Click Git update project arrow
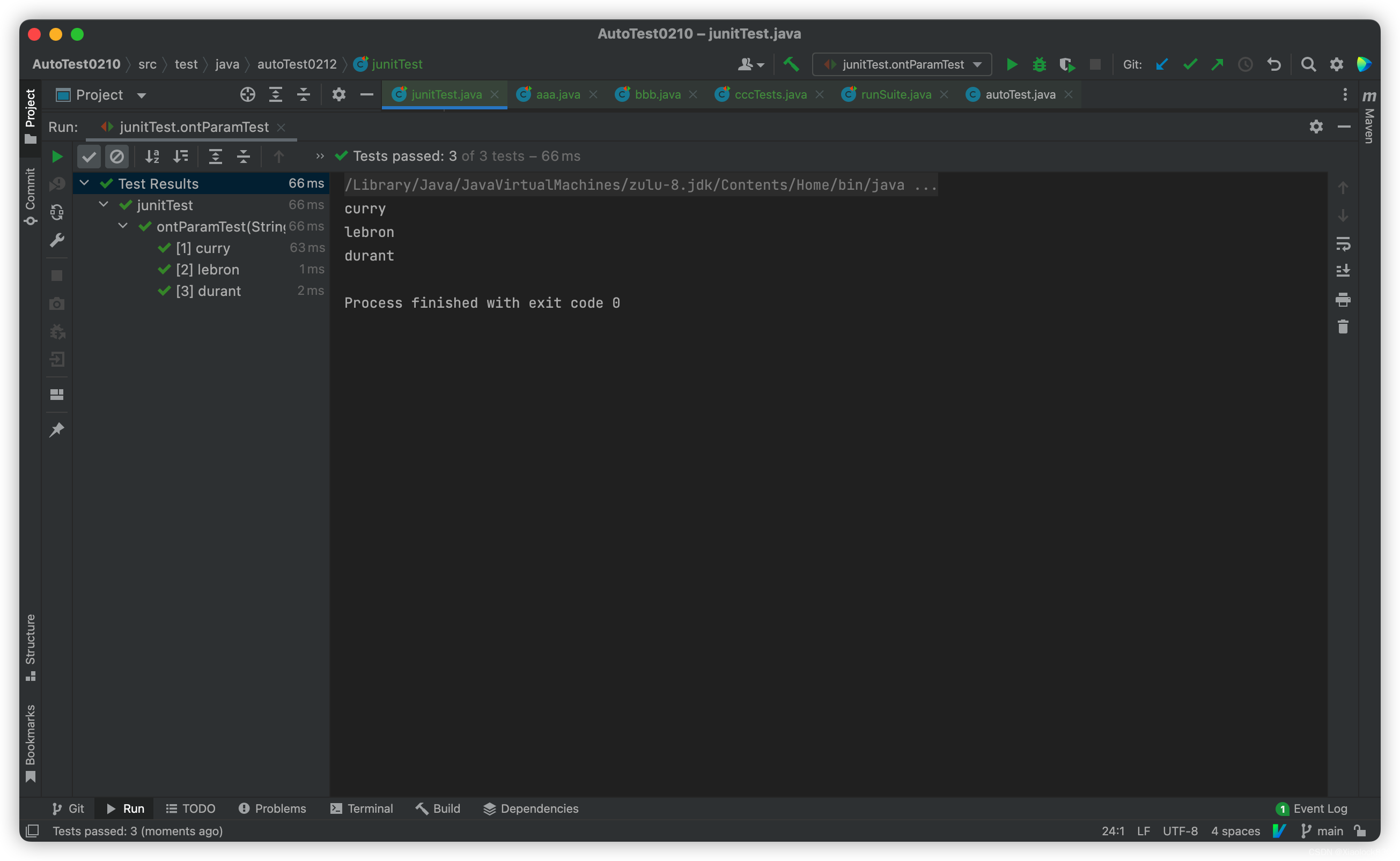Viewport: 1400px width, 861px height. point(1162,64)
